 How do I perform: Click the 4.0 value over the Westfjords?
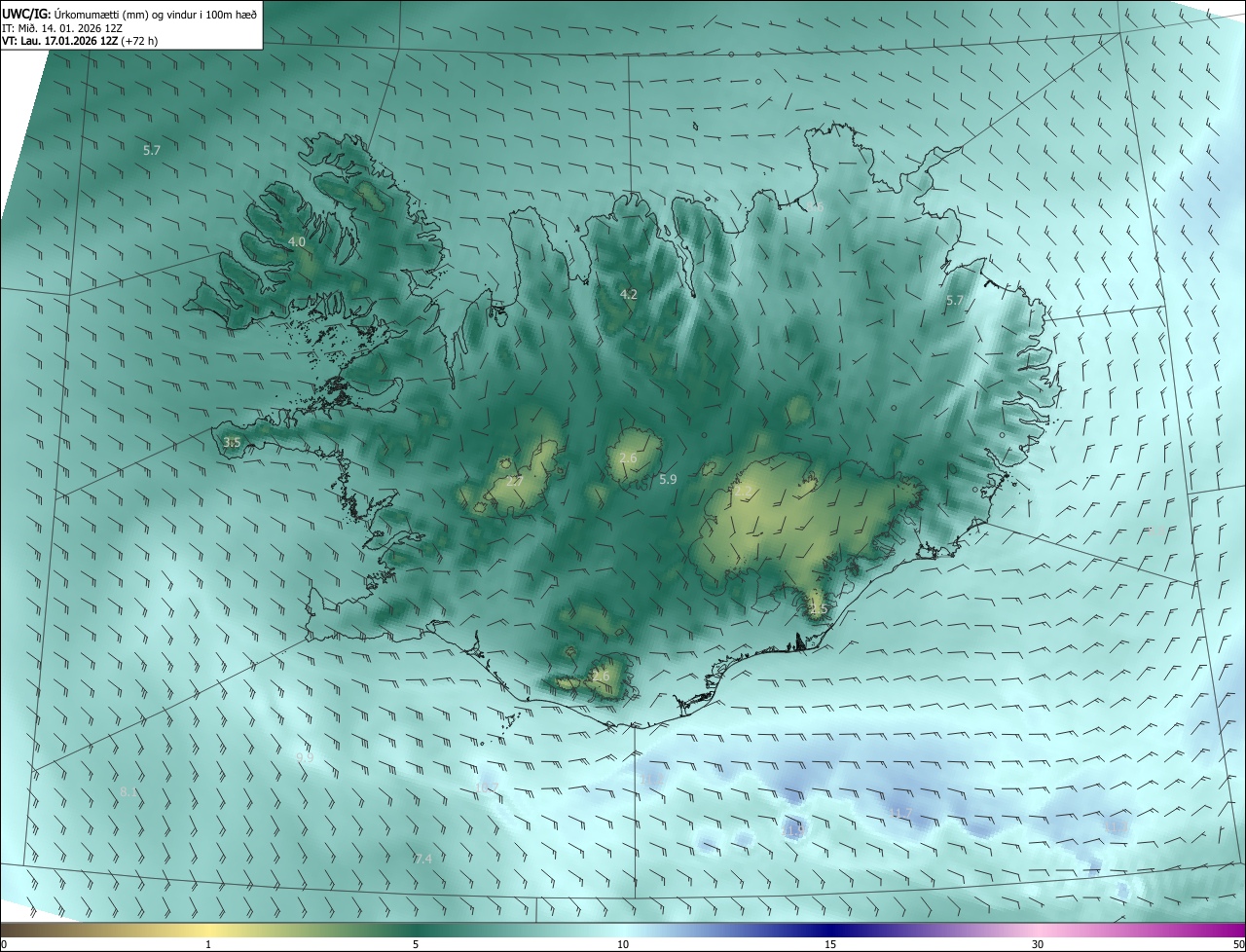tap(297, 241)
